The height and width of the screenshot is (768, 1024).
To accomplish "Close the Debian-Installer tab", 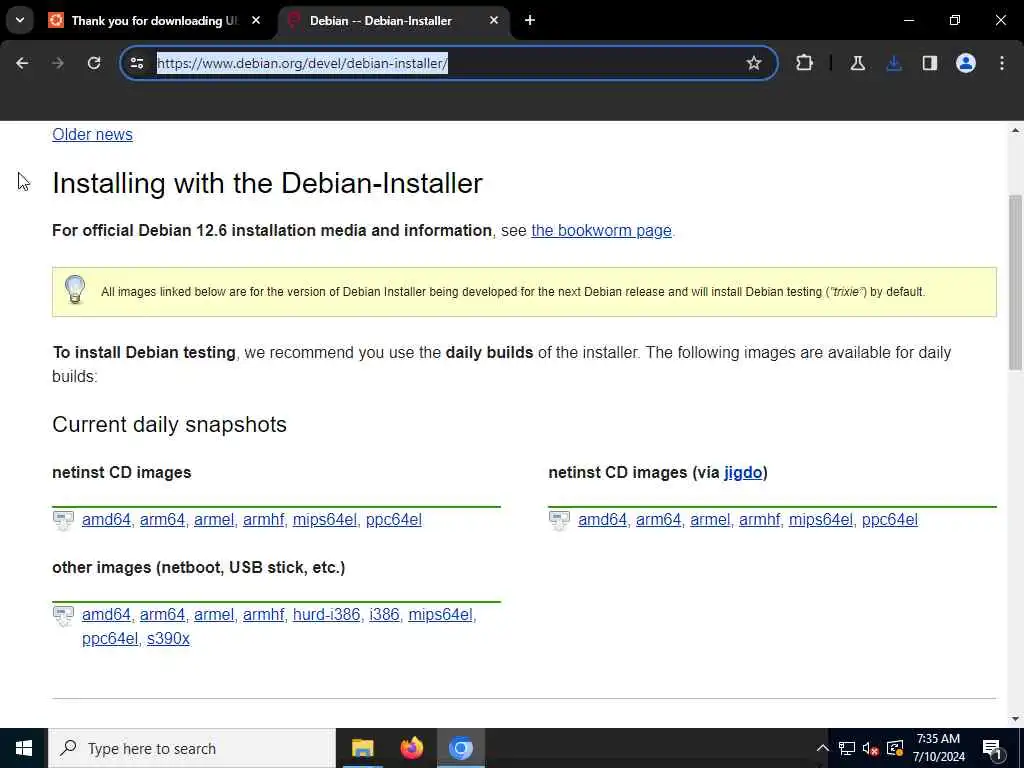I will pos(494,20).
